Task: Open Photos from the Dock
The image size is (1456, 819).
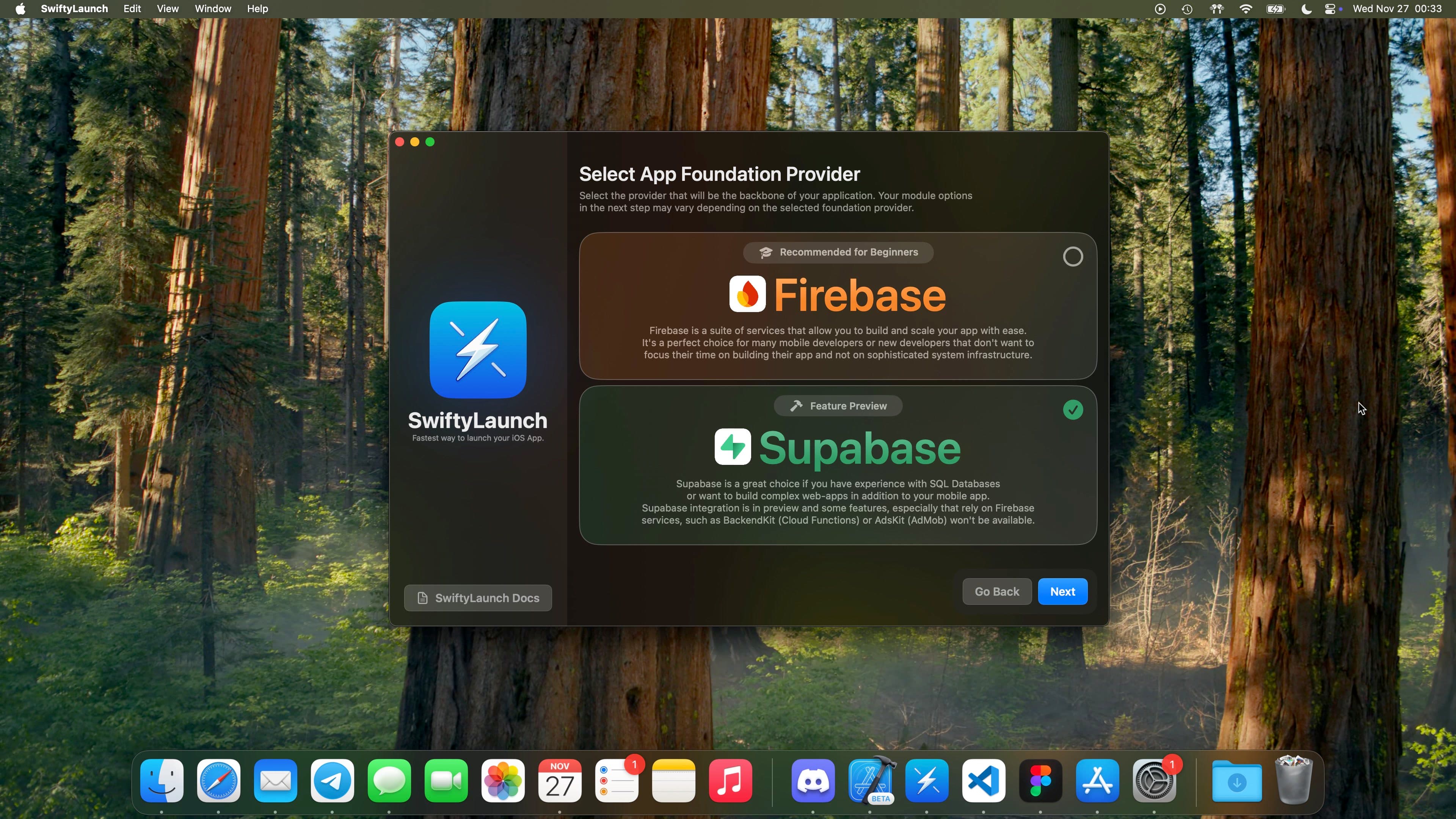Action: 502,781
